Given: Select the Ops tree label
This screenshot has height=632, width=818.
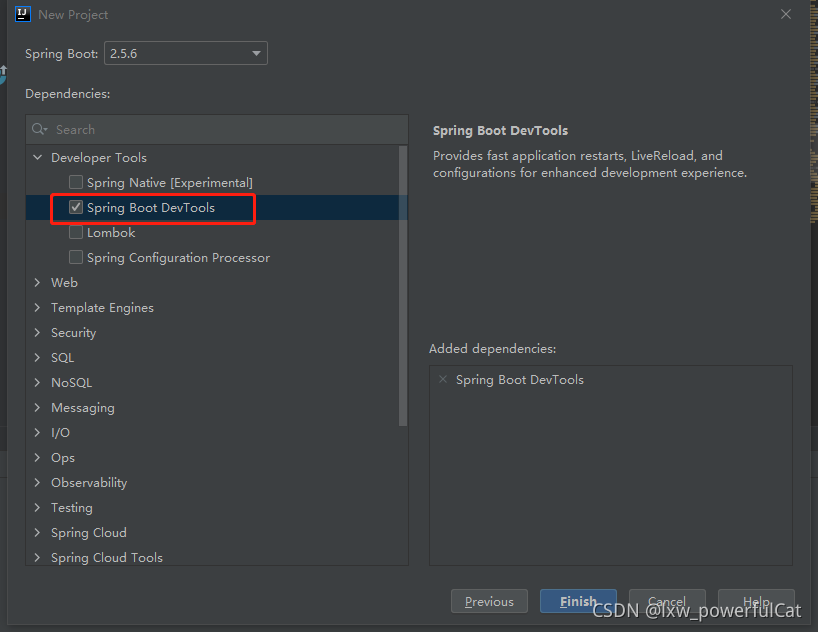Looking at the screenshot, I should pos(63,458).
